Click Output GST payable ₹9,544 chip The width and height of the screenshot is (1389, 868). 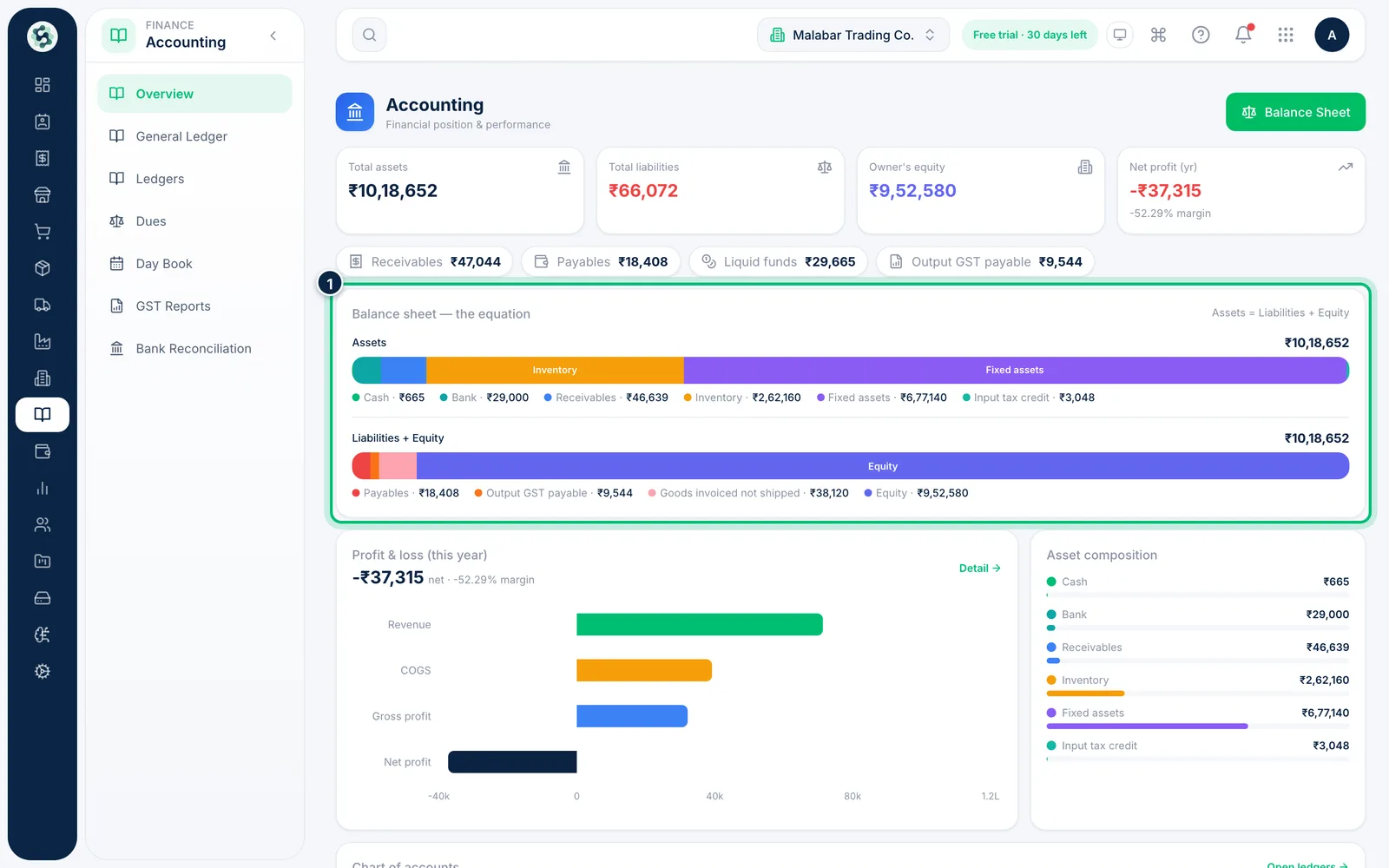pos(985,262)
